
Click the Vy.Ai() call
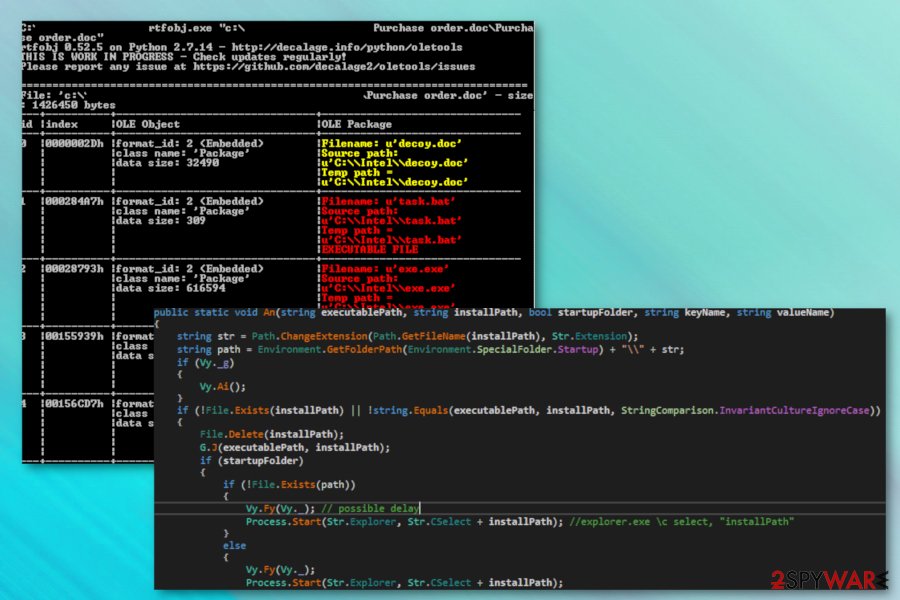[x=223, y=386]
